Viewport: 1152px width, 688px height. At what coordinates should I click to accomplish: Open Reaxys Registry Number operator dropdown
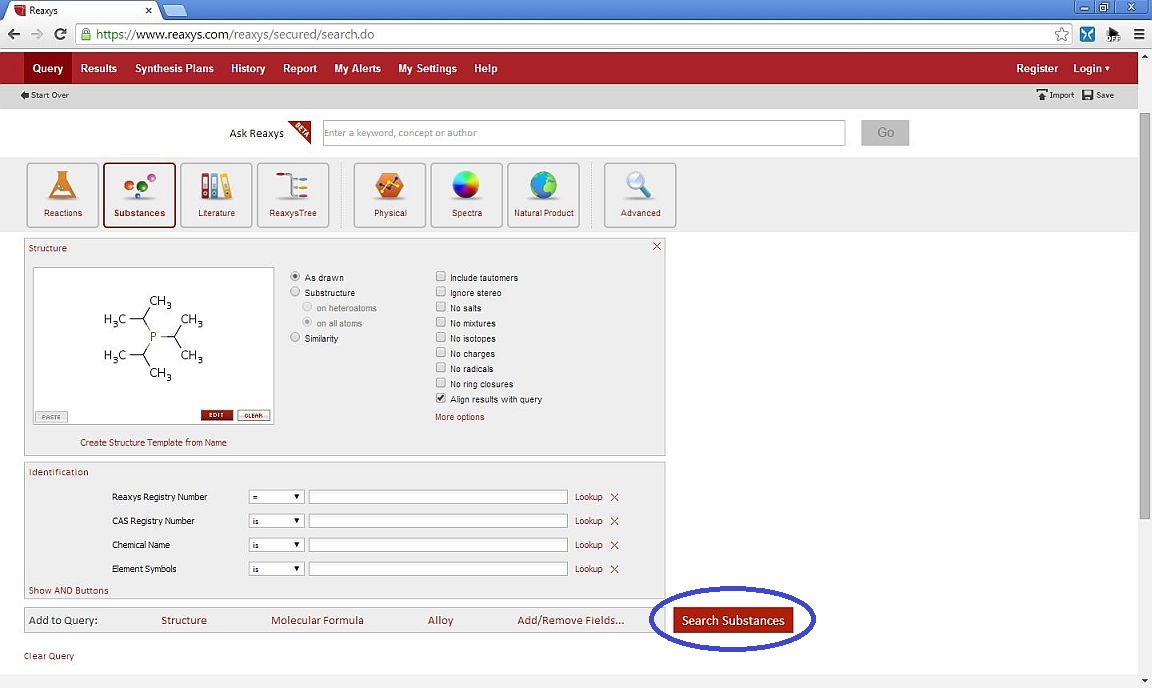[x=276, y=498]
